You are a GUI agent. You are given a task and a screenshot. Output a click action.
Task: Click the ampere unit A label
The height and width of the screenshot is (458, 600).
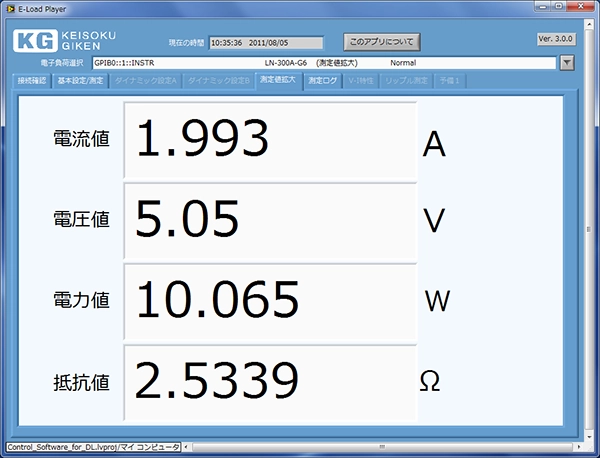434,144
